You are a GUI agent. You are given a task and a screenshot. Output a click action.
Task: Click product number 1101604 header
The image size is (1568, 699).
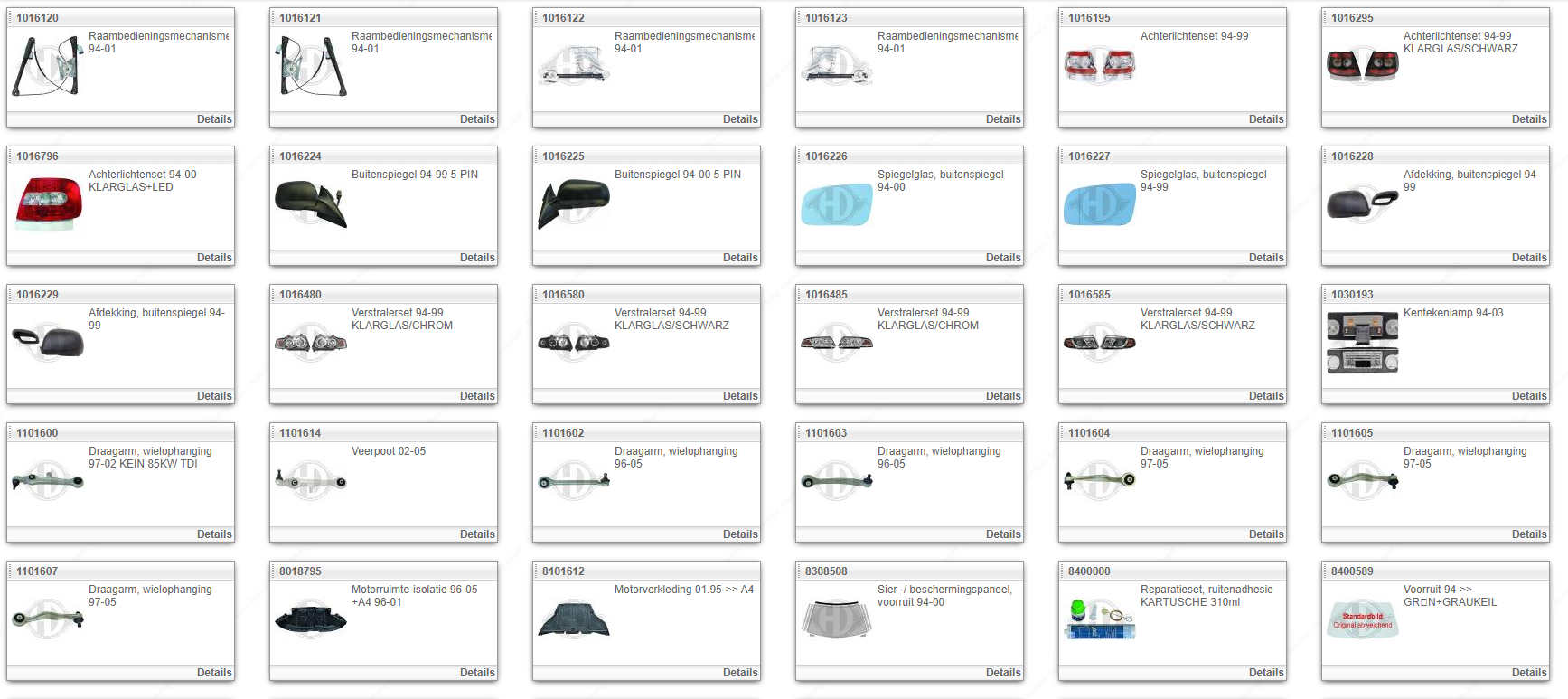click(x=1089, y=433)
